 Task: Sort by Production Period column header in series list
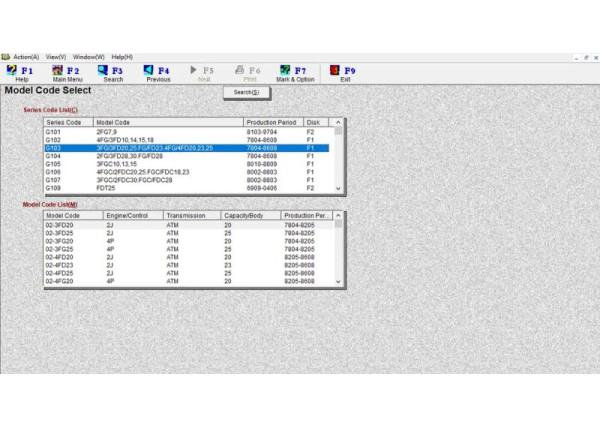pyautogui.click(x=273, y=122)
